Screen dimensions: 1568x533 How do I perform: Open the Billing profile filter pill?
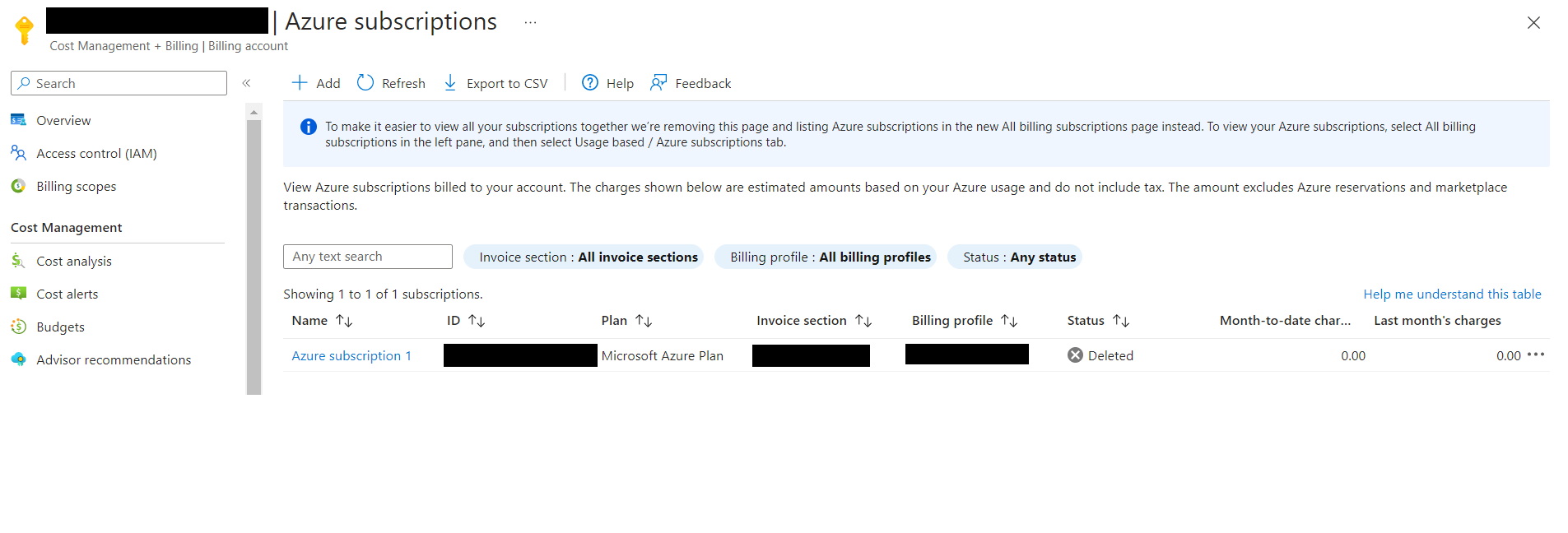[826, 257]
